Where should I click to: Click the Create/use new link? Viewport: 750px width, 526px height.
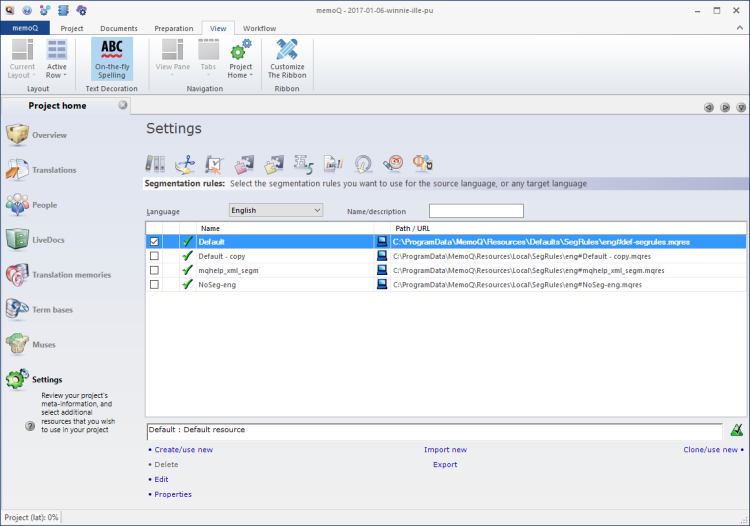182,450
